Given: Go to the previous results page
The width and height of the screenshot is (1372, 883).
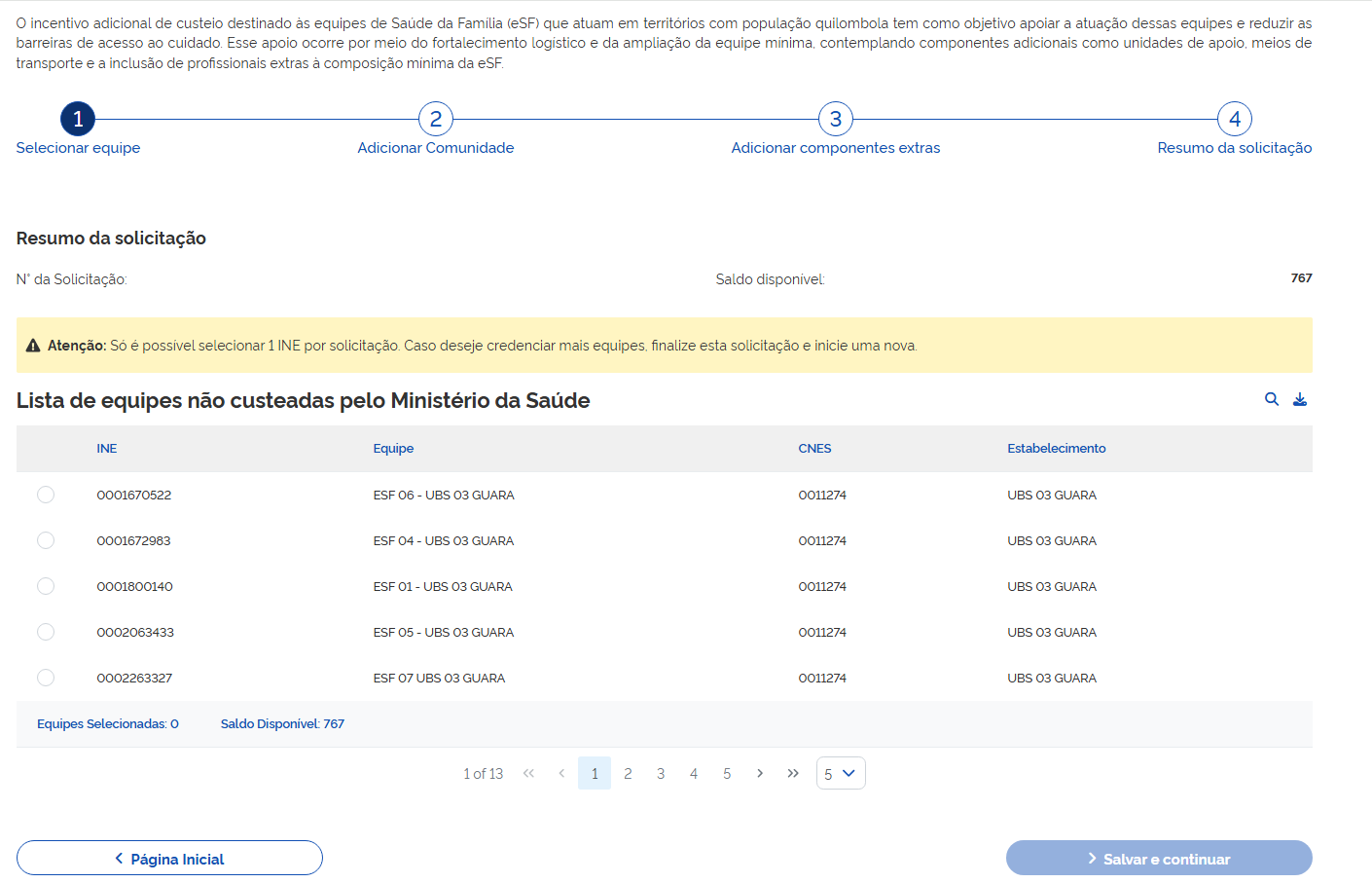Looking at the screenshot, I should [561, 773].
